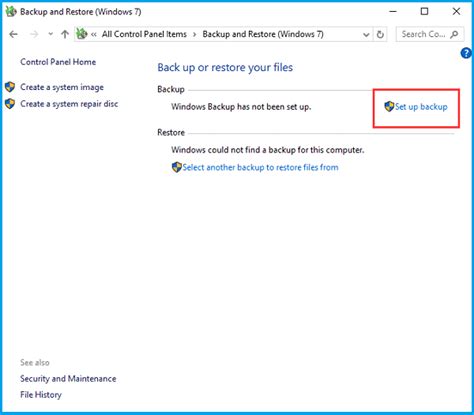This screenshot has height=415, width=474.
Task: Open All Control Panel Items breadcrumb
Action: tap(144, 34)
